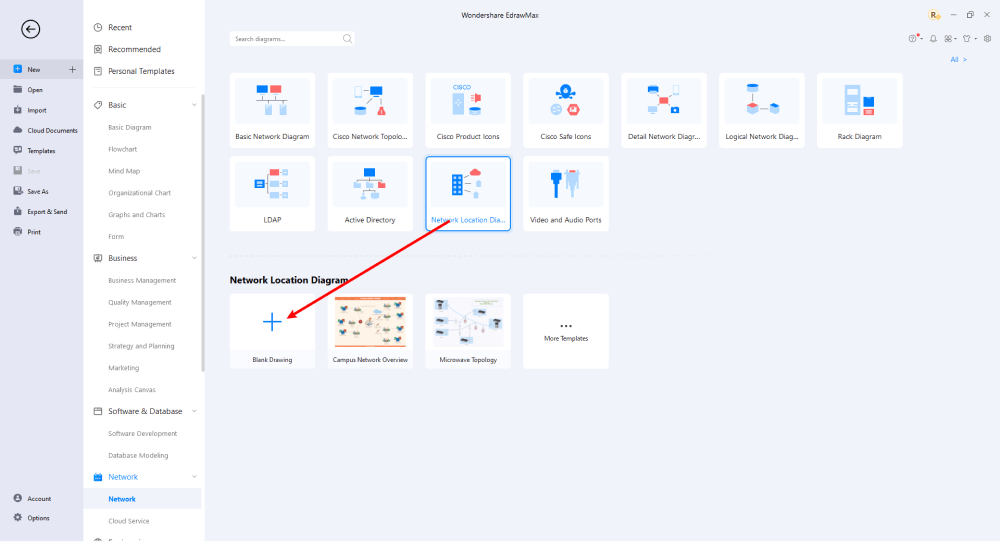The height and width of the screenshot is (542, 1000).
Task: Select Project Management subcategory
Action: [140, 324]
